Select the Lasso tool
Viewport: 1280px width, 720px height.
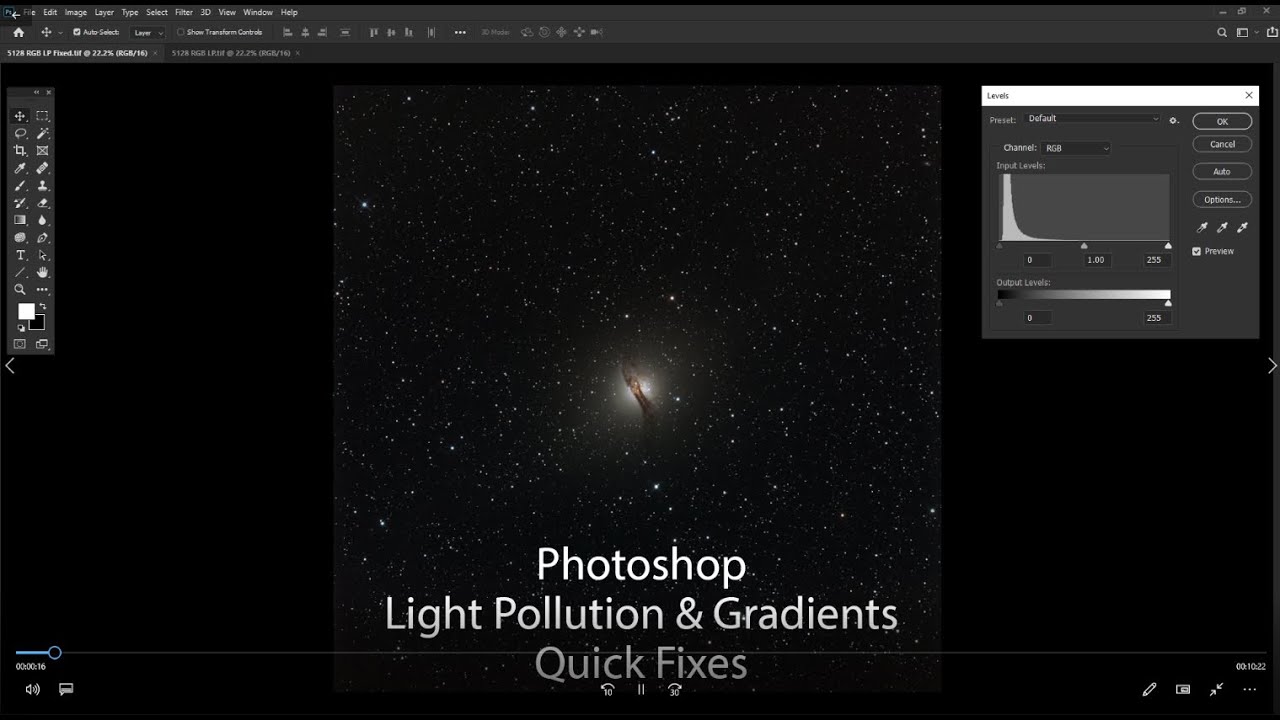click(20, 133)
